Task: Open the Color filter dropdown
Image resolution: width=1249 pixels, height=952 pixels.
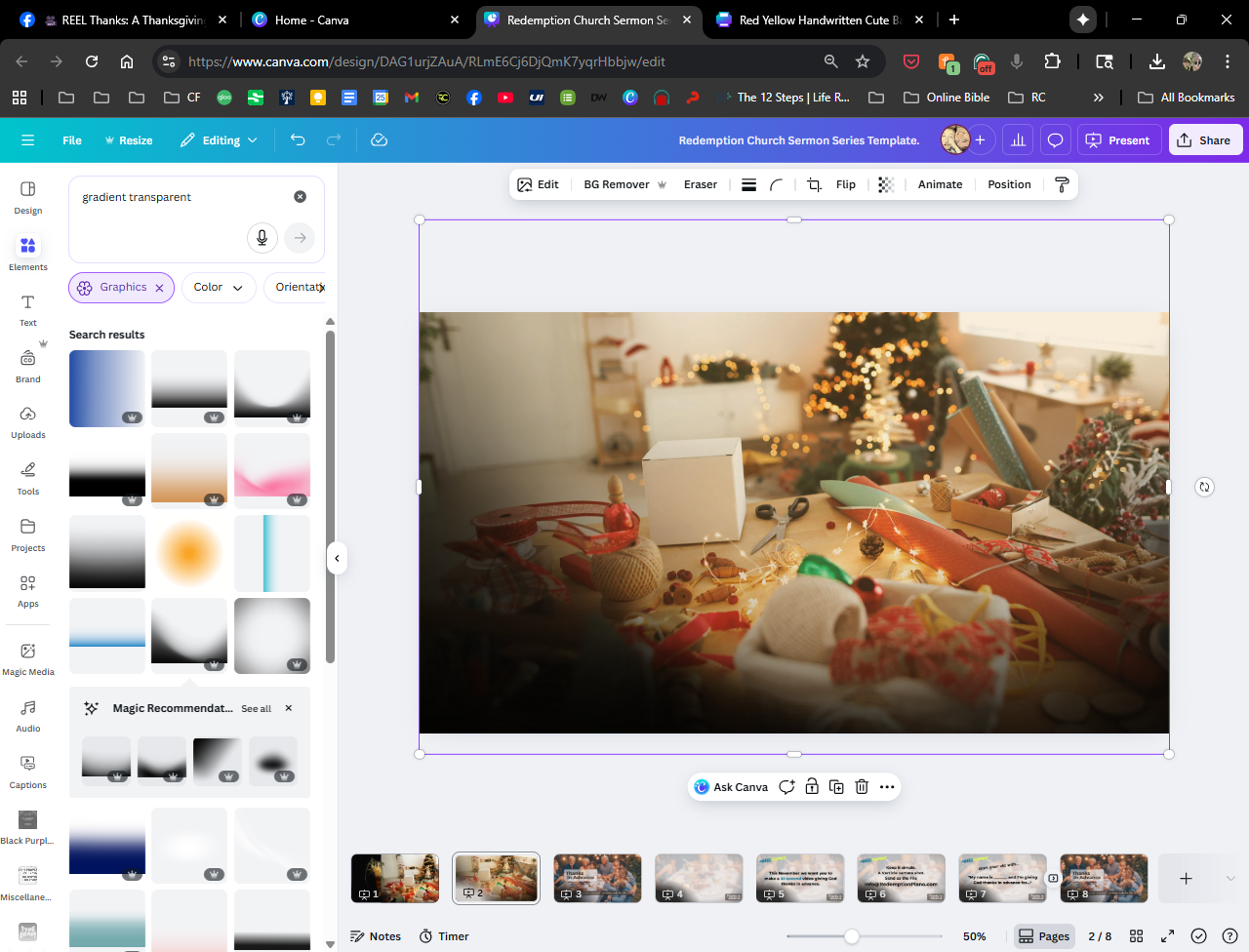Action: pyautogui.click(x=219, y=288)
